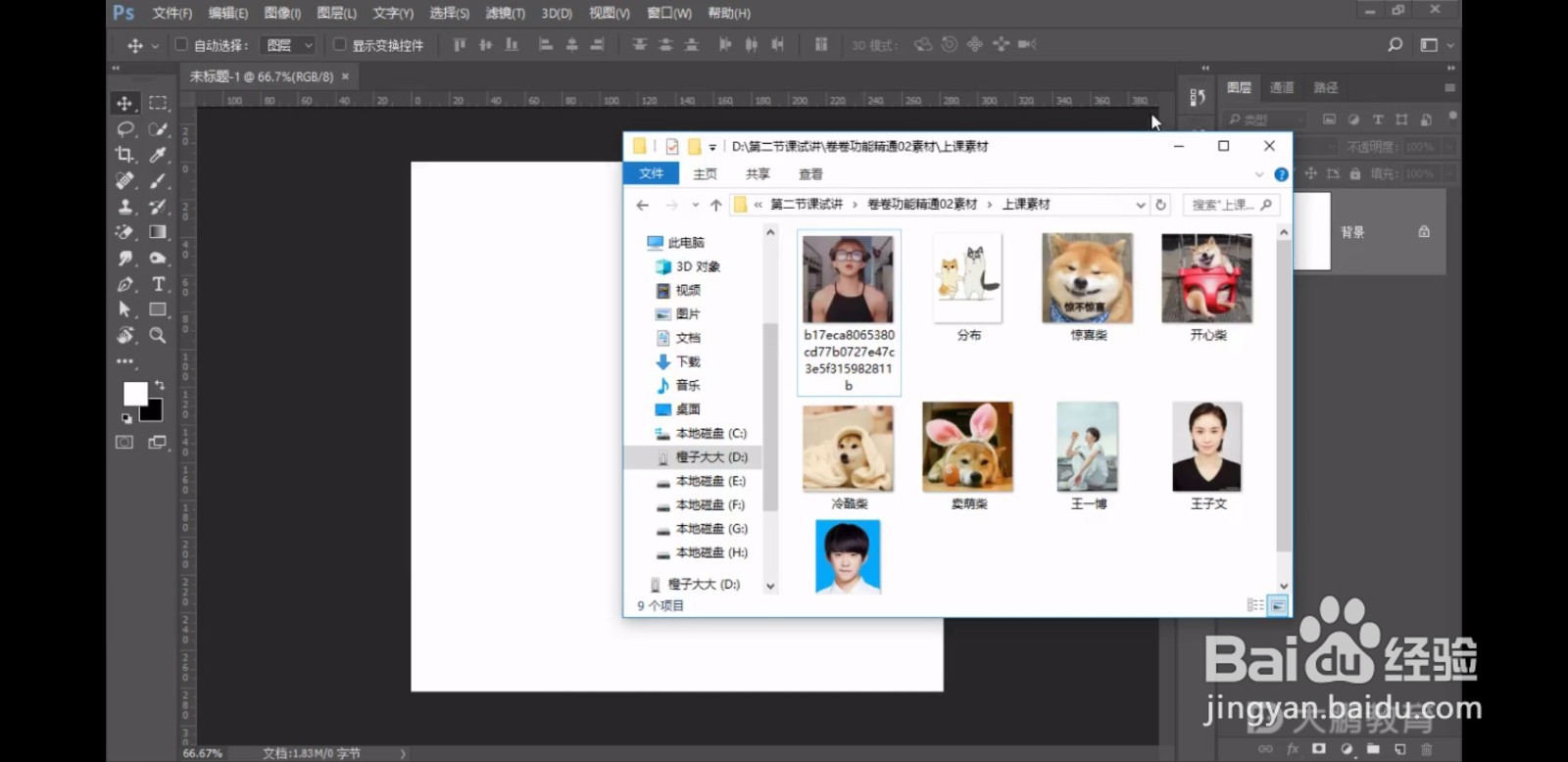Select the Hand tool
The image size is (1568, 762).
click(x=124, y=335)
